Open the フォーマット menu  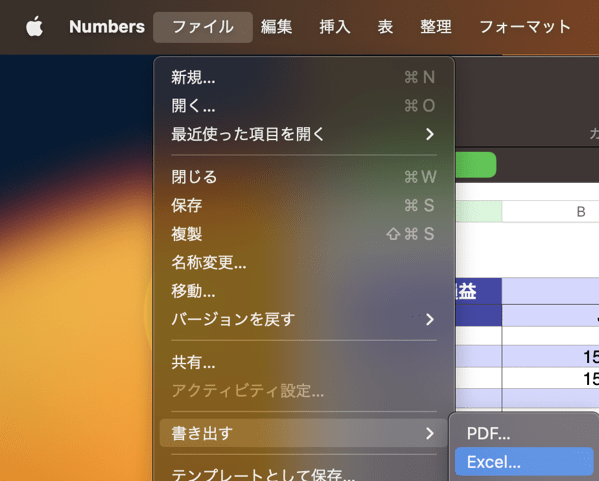[525, 27]
